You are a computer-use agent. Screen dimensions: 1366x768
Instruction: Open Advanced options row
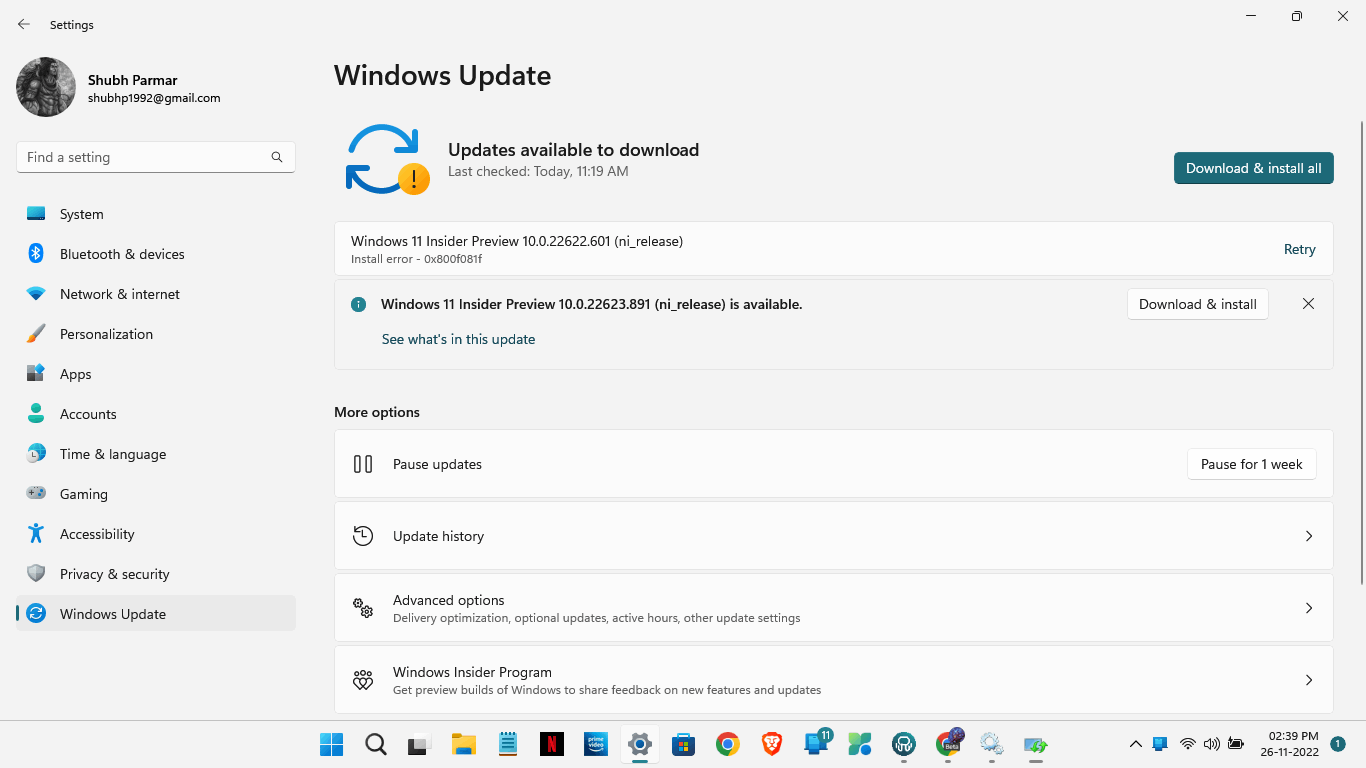834,608
